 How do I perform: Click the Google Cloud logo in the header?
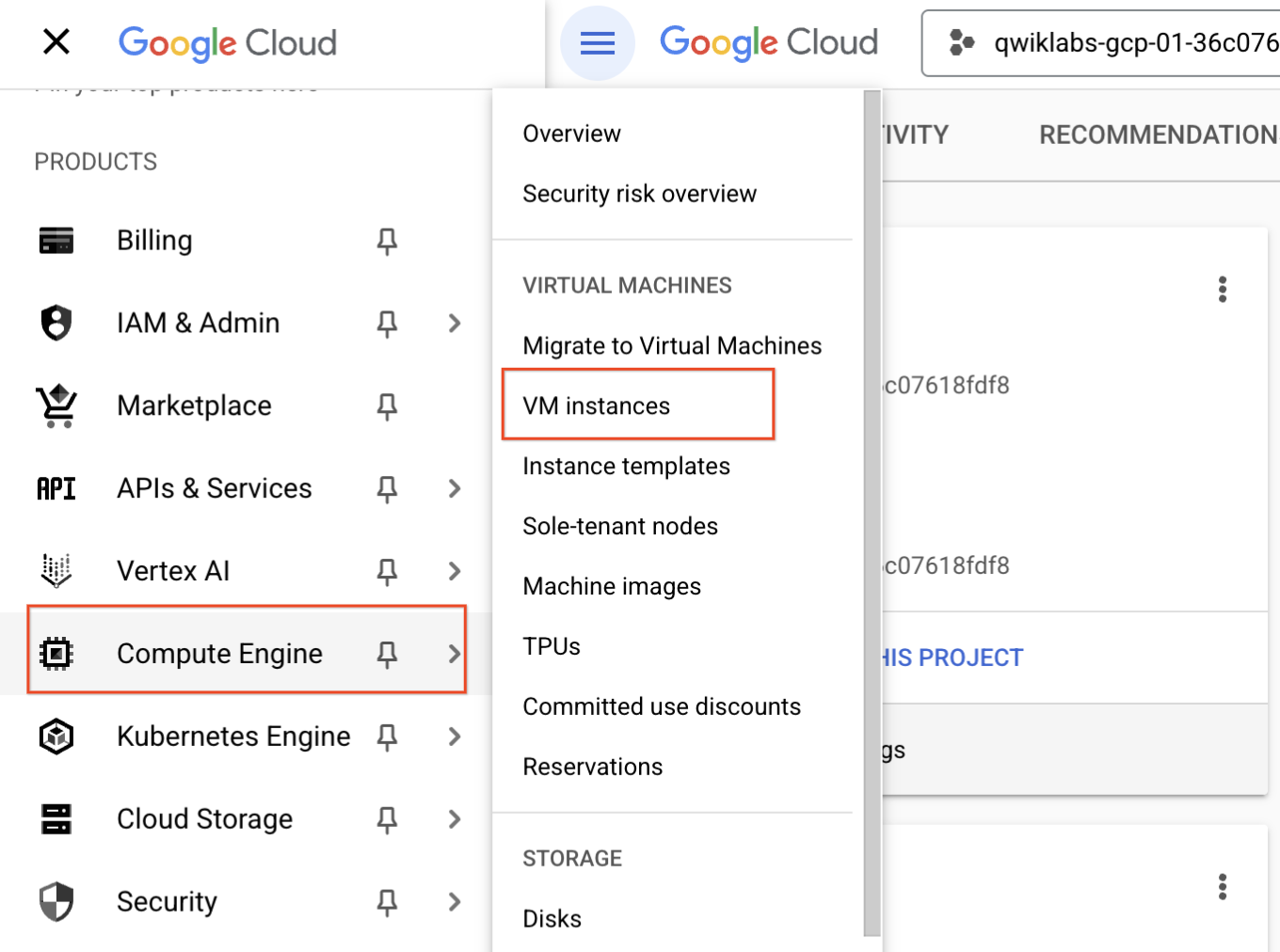click(x=769, y=43)
